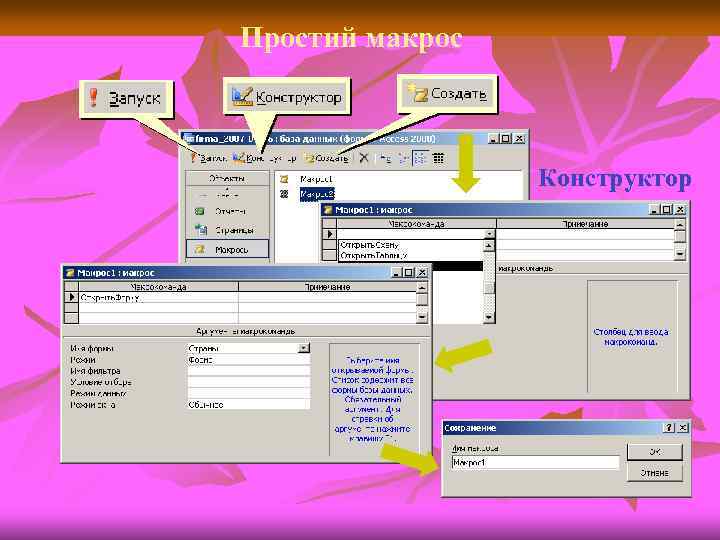Click the large Создать callout button
720x540 pixels.
447,94
